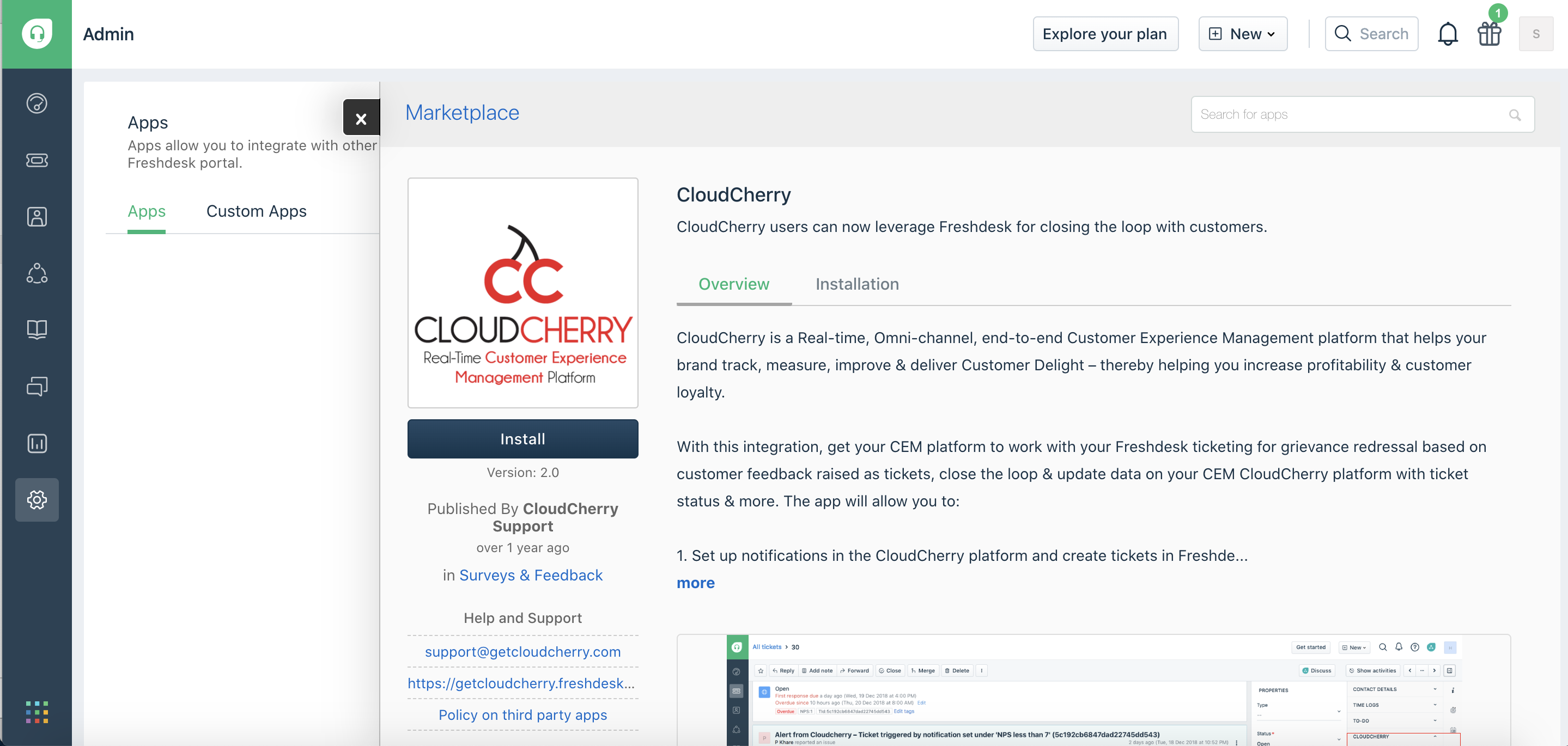Click the Freshdesk headset logo
The width and height of the screenshot is (1568, 746).
(x=37, y=33)
